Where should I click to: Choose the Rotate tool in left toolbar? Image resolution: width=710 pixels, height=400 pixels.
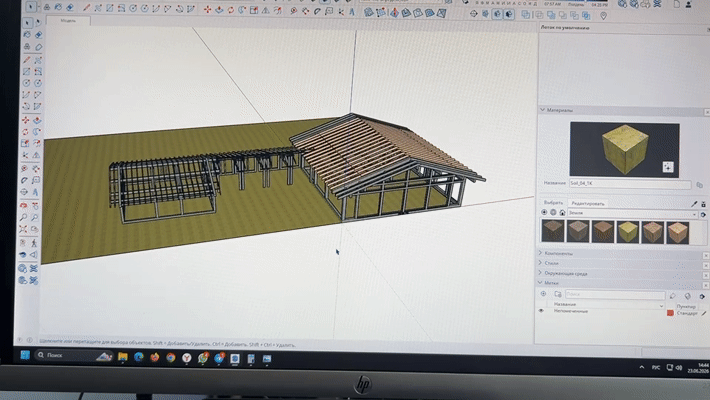click(25, 132)
